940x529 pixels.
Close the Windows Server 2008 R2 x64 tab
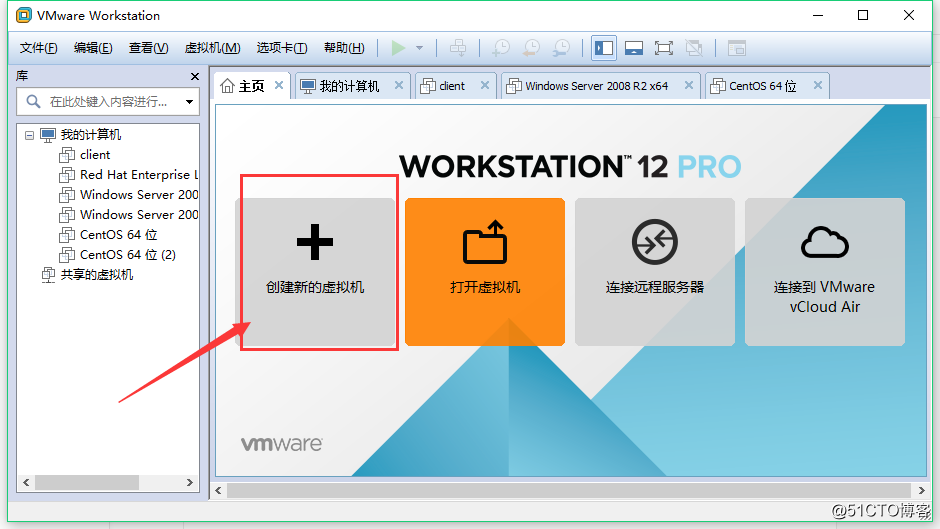click(x=689, y=85)
